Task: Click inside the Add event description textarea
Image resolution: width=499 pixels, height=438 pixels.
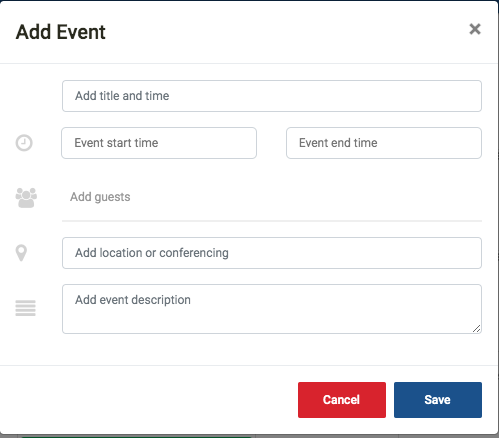Action: (272, 309)
